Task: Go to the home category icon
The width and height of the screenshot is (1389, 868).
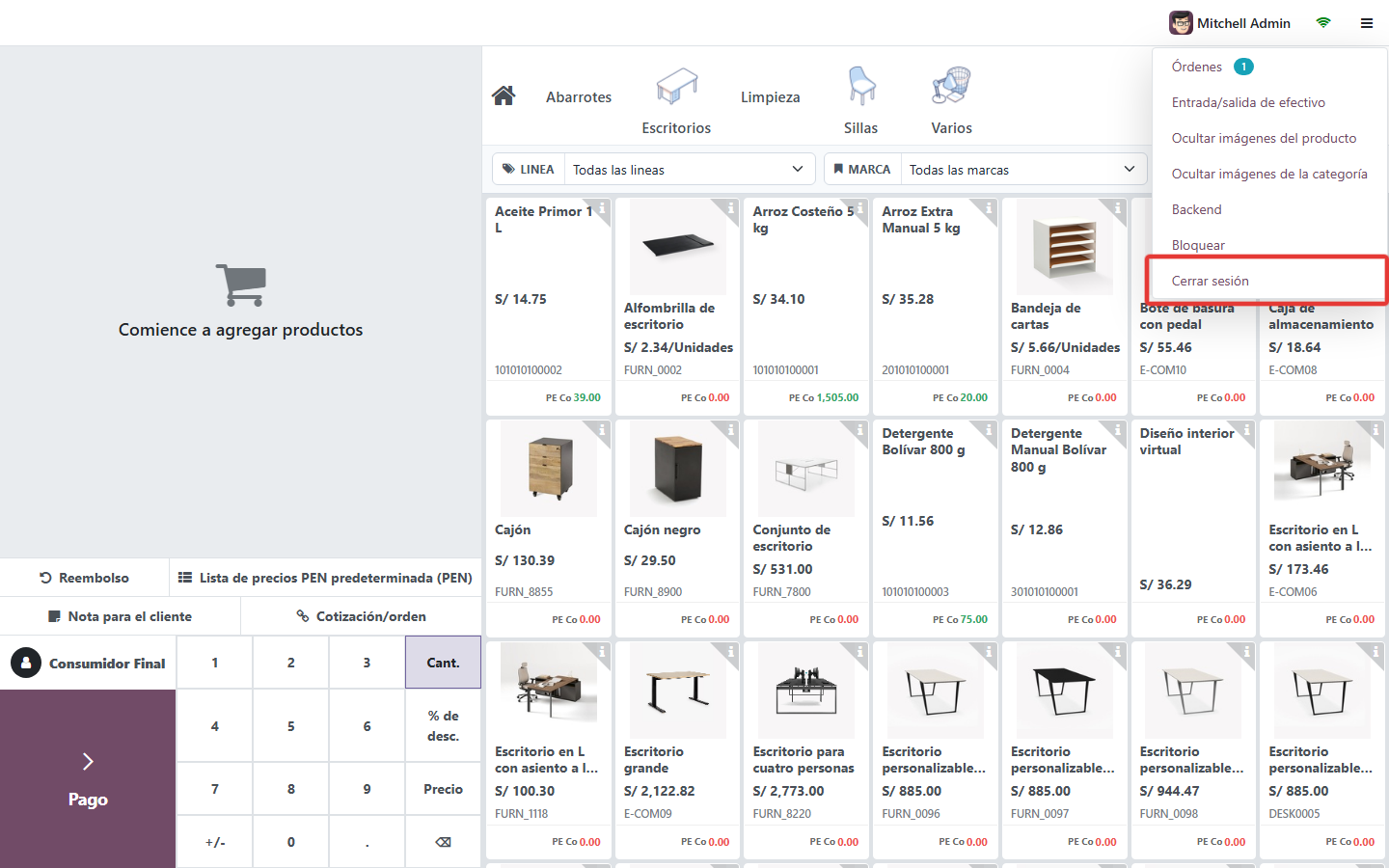Action: (504, 95)
